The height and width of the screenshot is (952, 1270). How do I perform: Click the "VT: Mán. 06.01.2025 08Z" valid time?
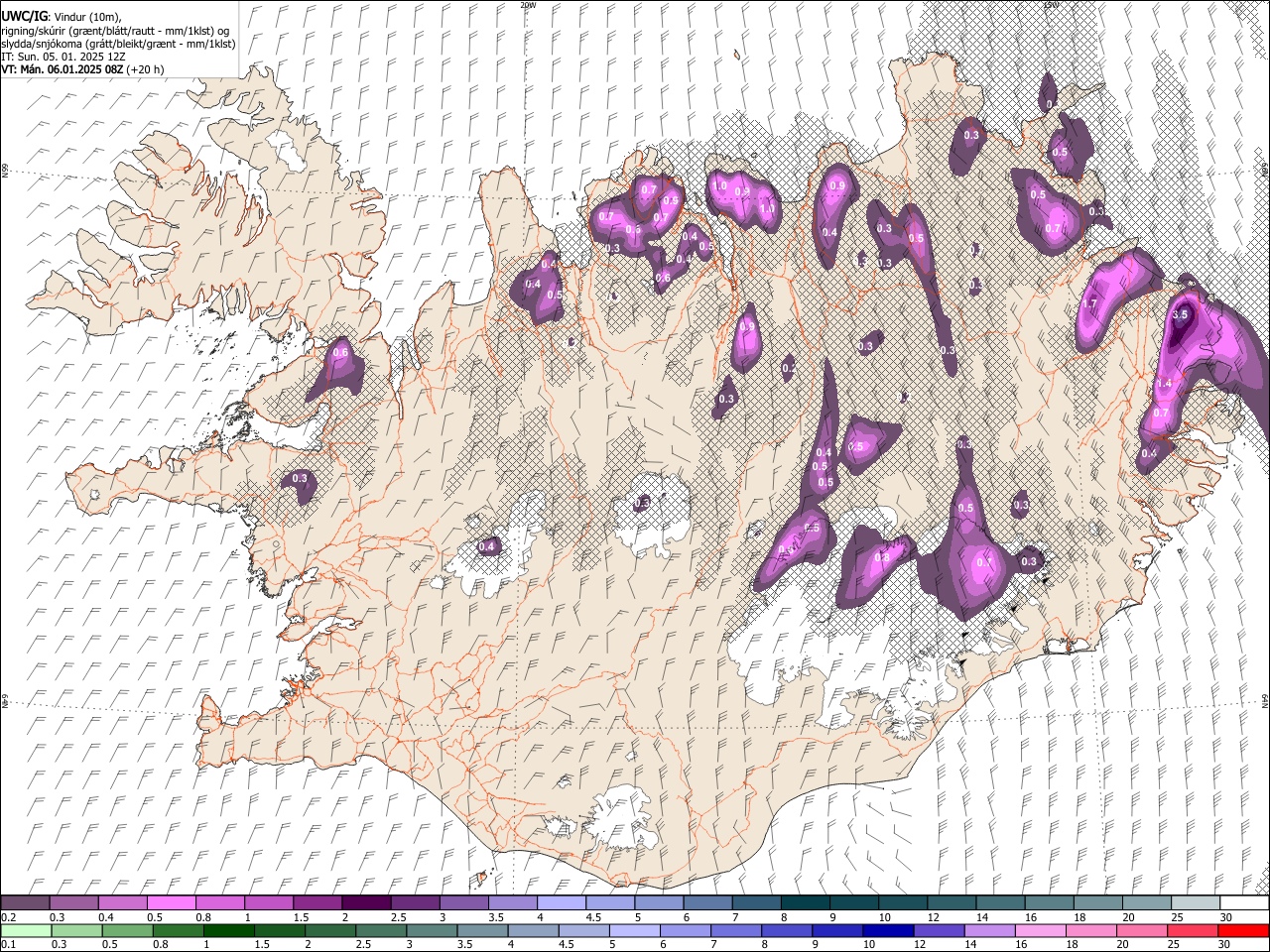click(63, 69)
